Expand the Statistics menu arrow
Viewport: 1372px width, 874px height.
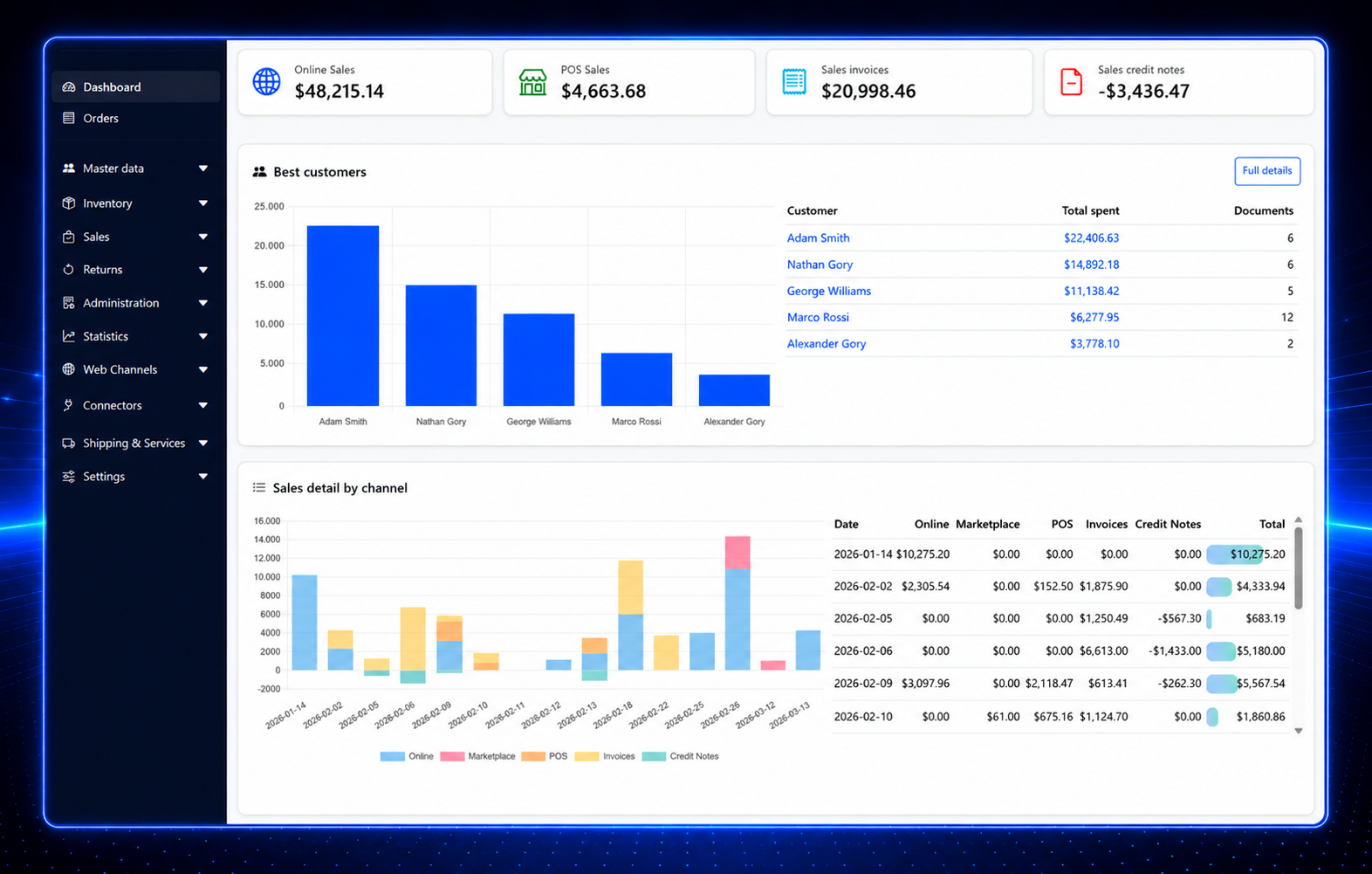[203, 336]
